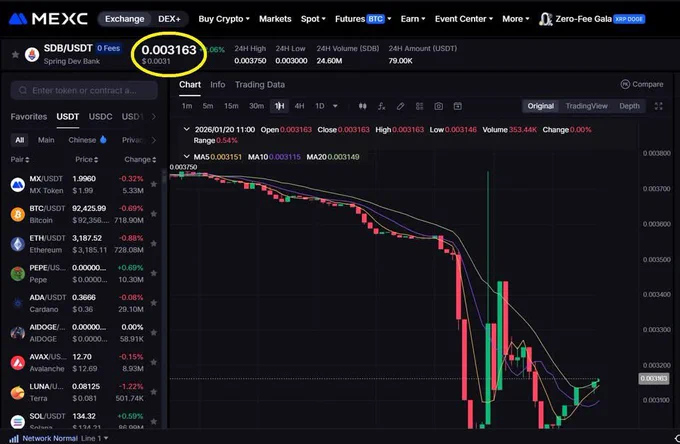Open the Spot dropdown menu
Screen dimensions: 680x444
click(x=313, y=19)
